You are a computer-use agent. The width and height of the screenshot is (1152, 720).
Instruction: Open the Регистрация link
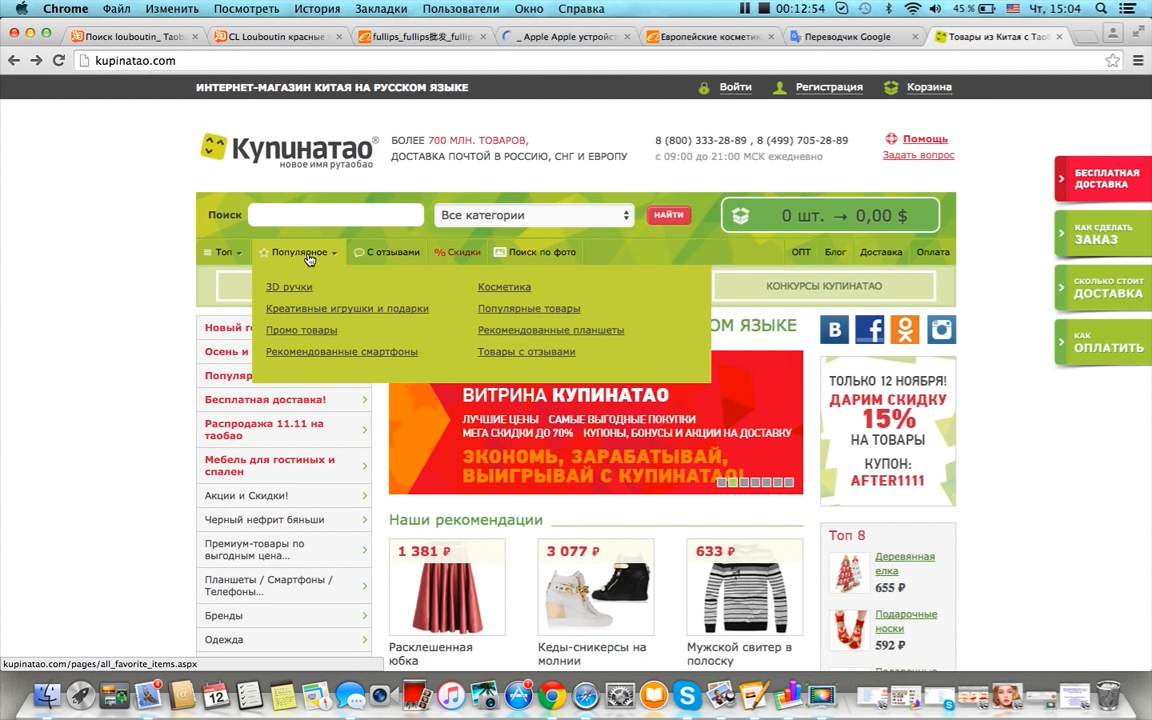tap(829, 87)
